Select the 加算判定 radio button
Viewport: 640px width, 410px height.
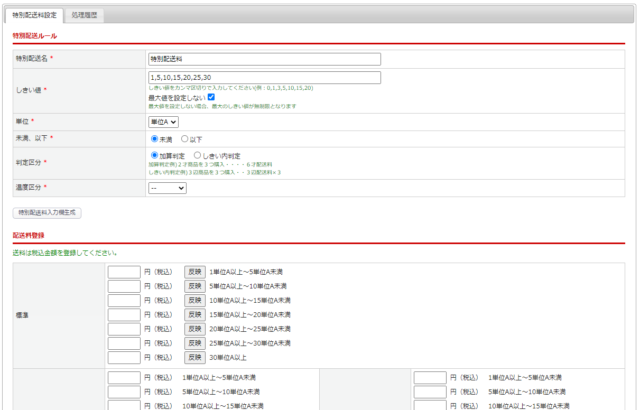click(154, 156)
